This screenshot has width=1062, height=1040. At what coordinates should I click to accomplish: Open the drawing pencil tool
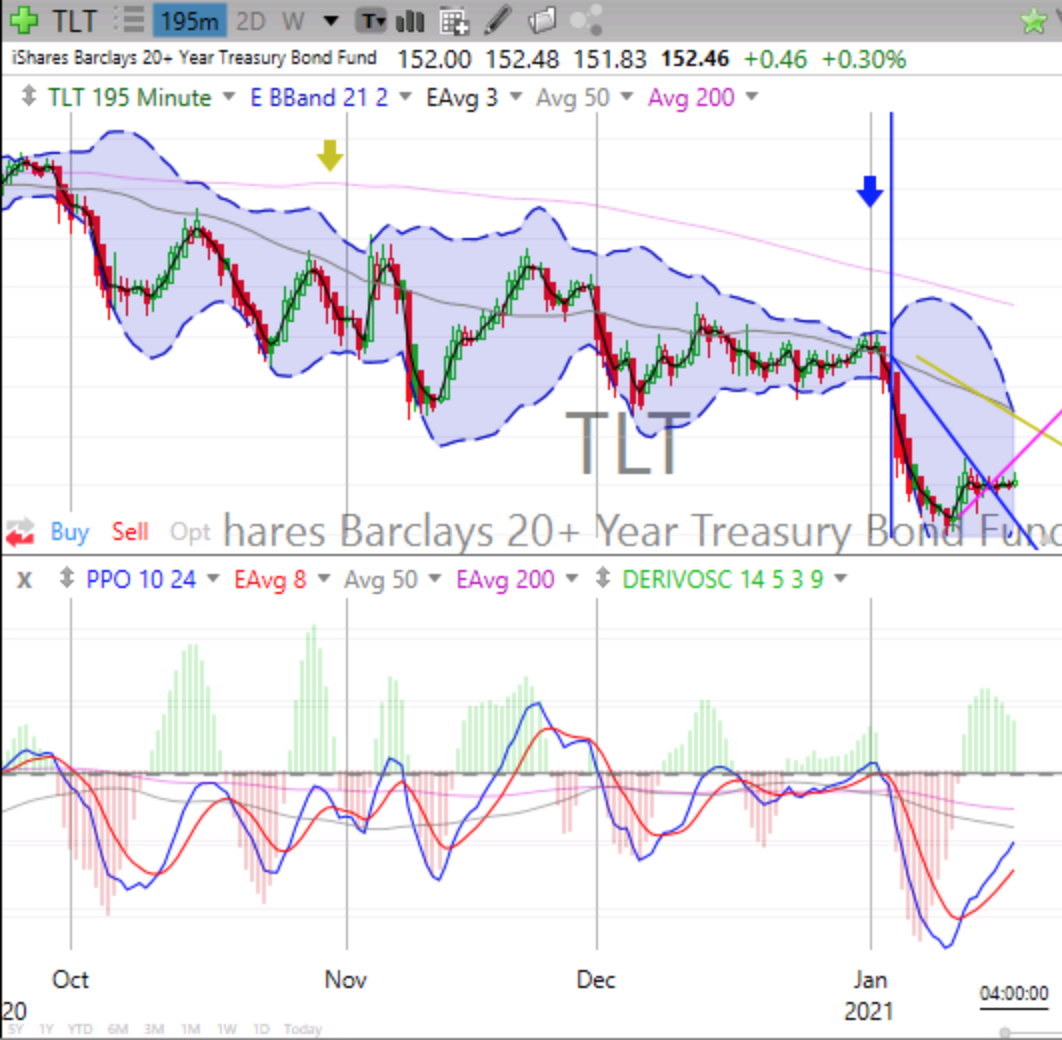497,20
